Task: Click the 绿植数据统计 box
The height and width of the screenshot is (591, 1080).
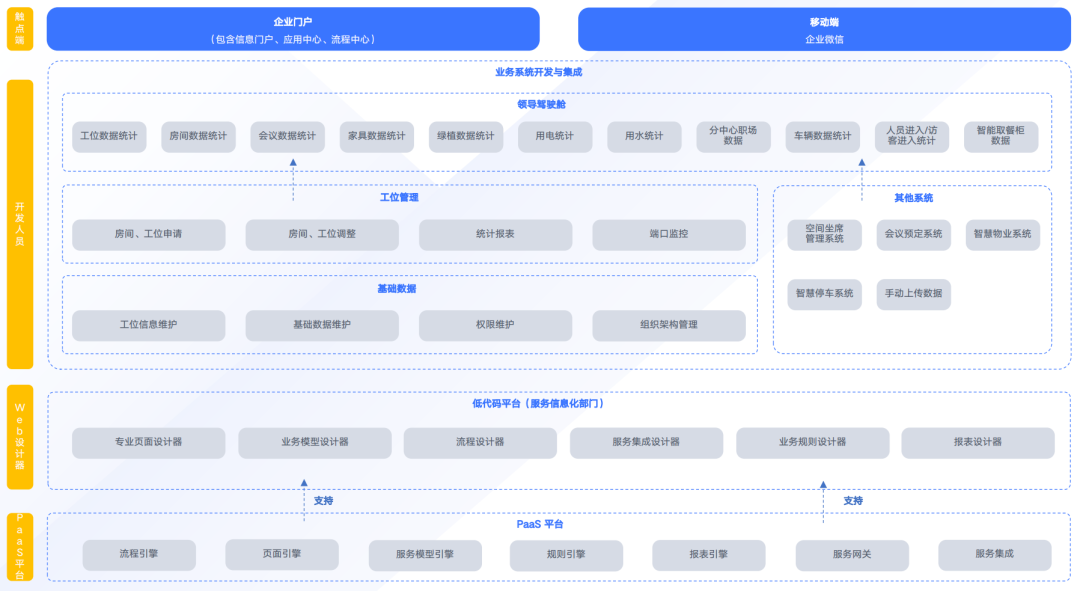Action: tap(466, 136)
